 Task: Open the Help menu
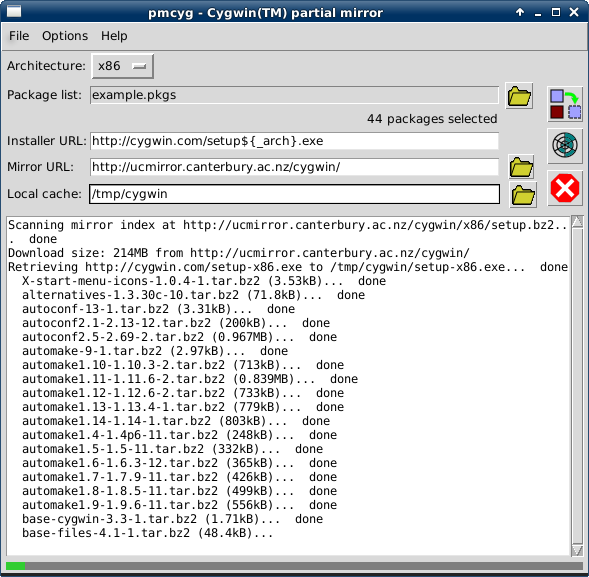tap(114, 36)
